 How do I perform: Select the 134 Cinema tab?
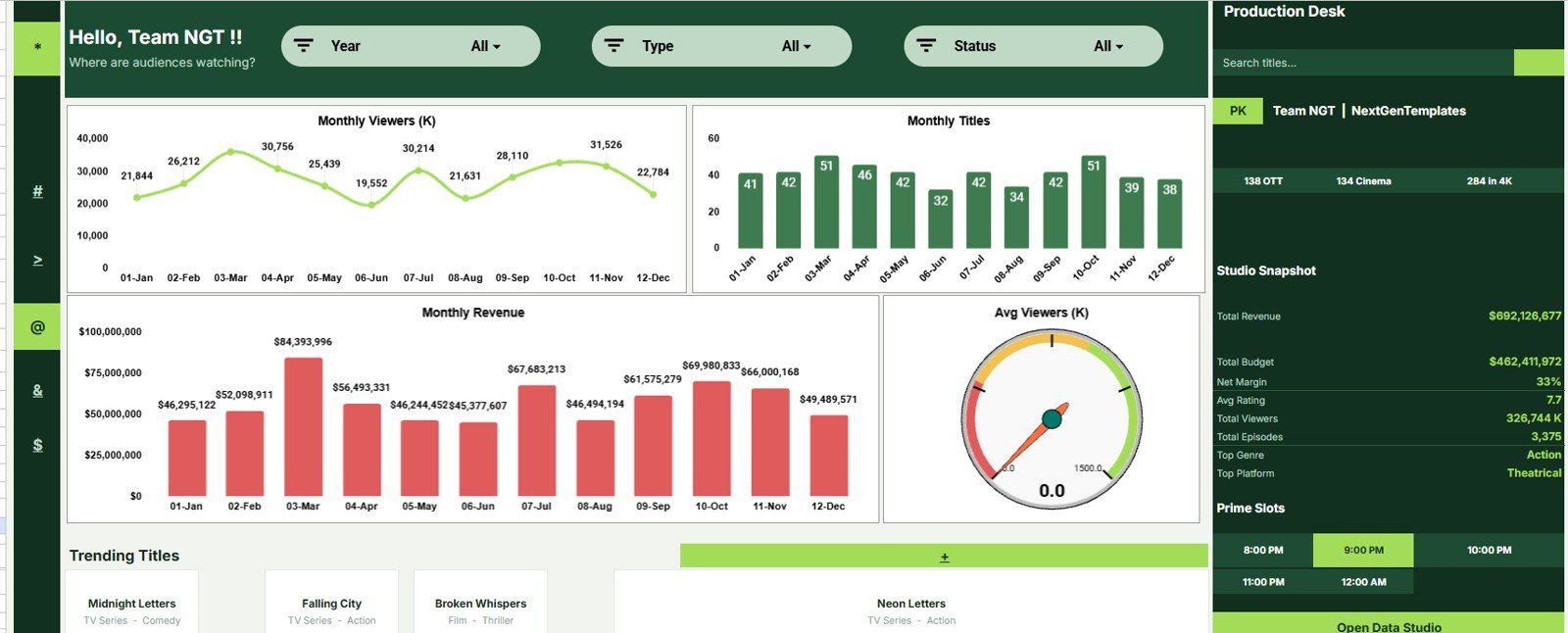click(x=1363, y=181)
